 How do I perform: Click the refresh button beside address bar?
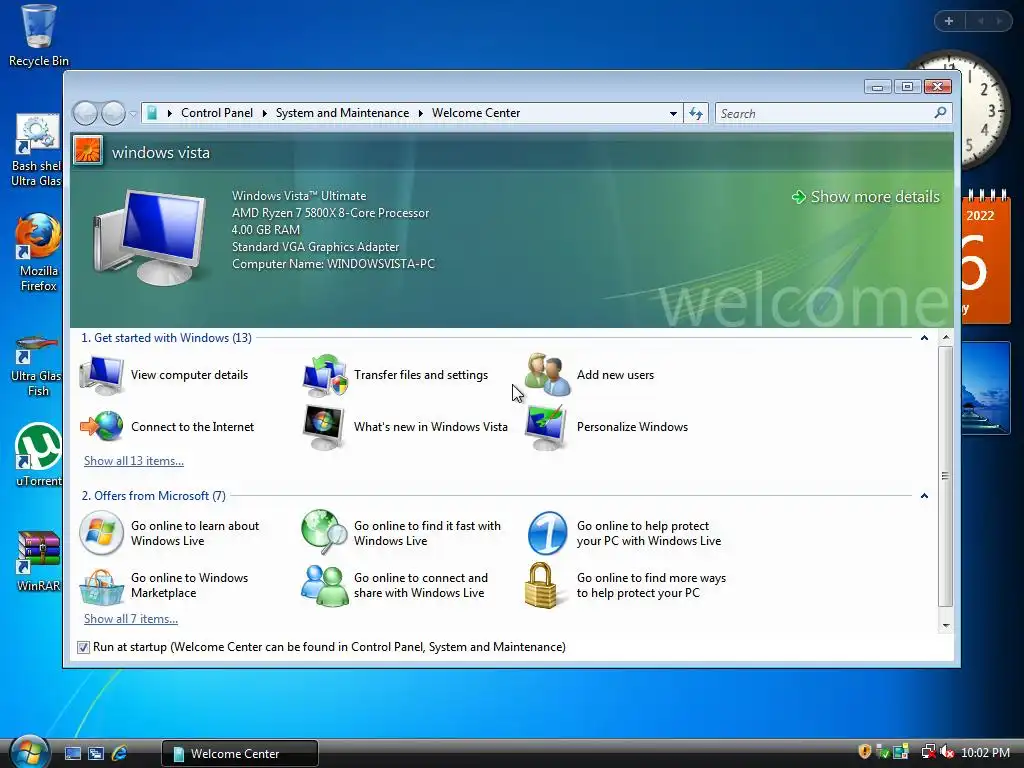[x=696, y=114]
